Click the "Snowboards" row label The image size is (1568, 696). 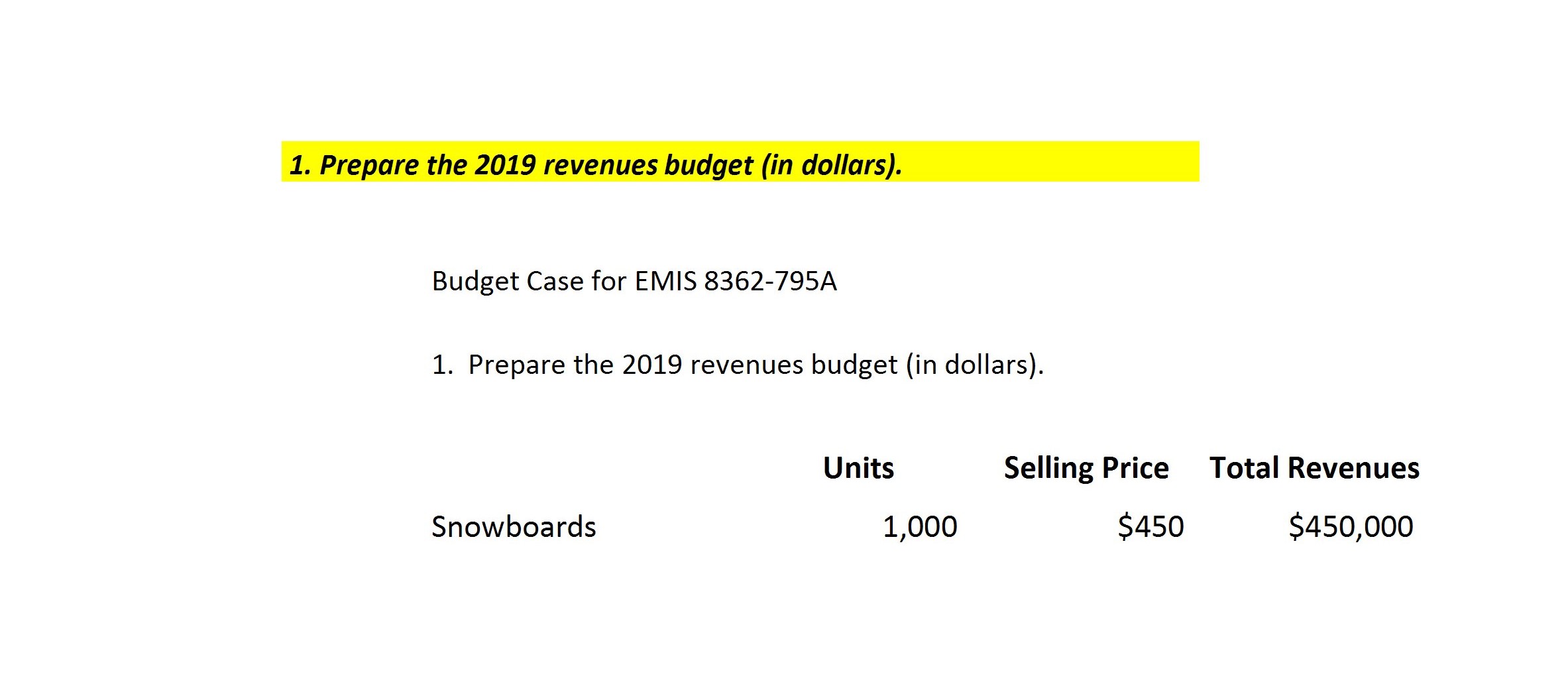coord(514,527)
